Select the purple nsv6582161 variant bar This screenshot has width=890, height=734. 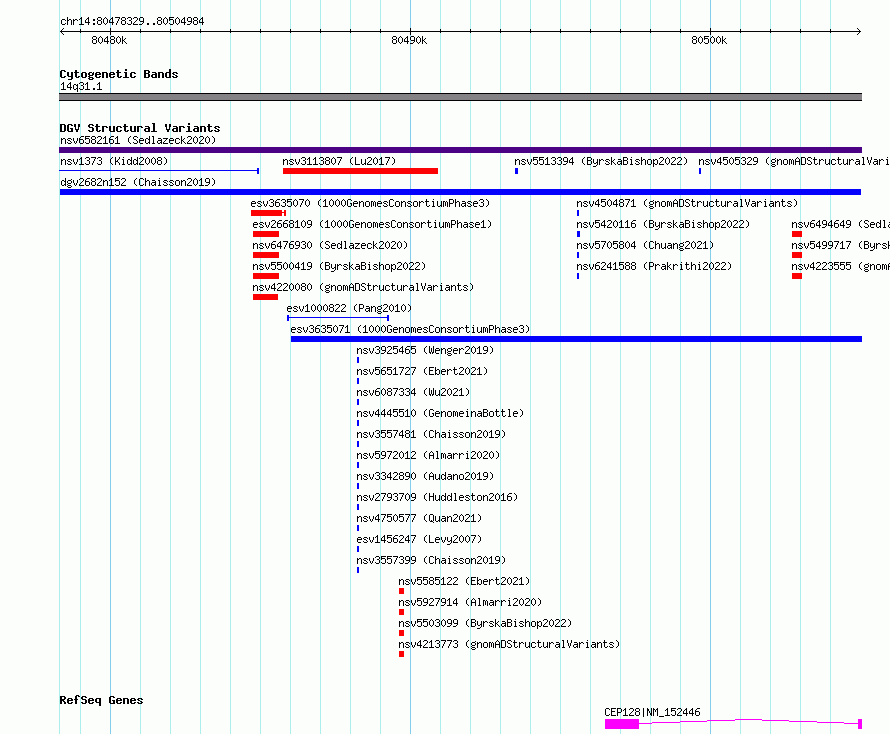460,150
